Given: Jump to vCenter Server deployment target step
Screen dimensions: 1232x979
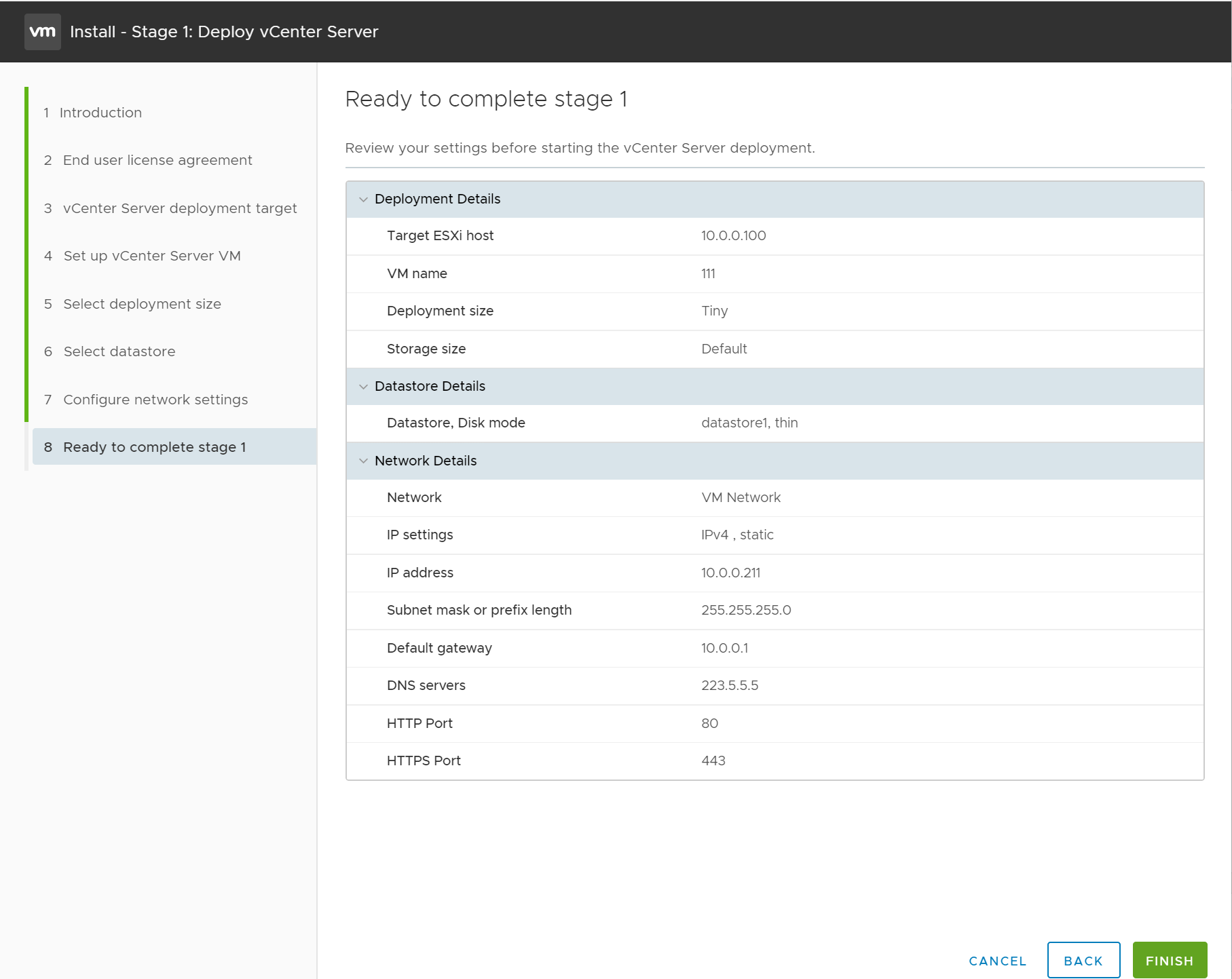Looking at the screenshot, I should [x=180, y=208].
